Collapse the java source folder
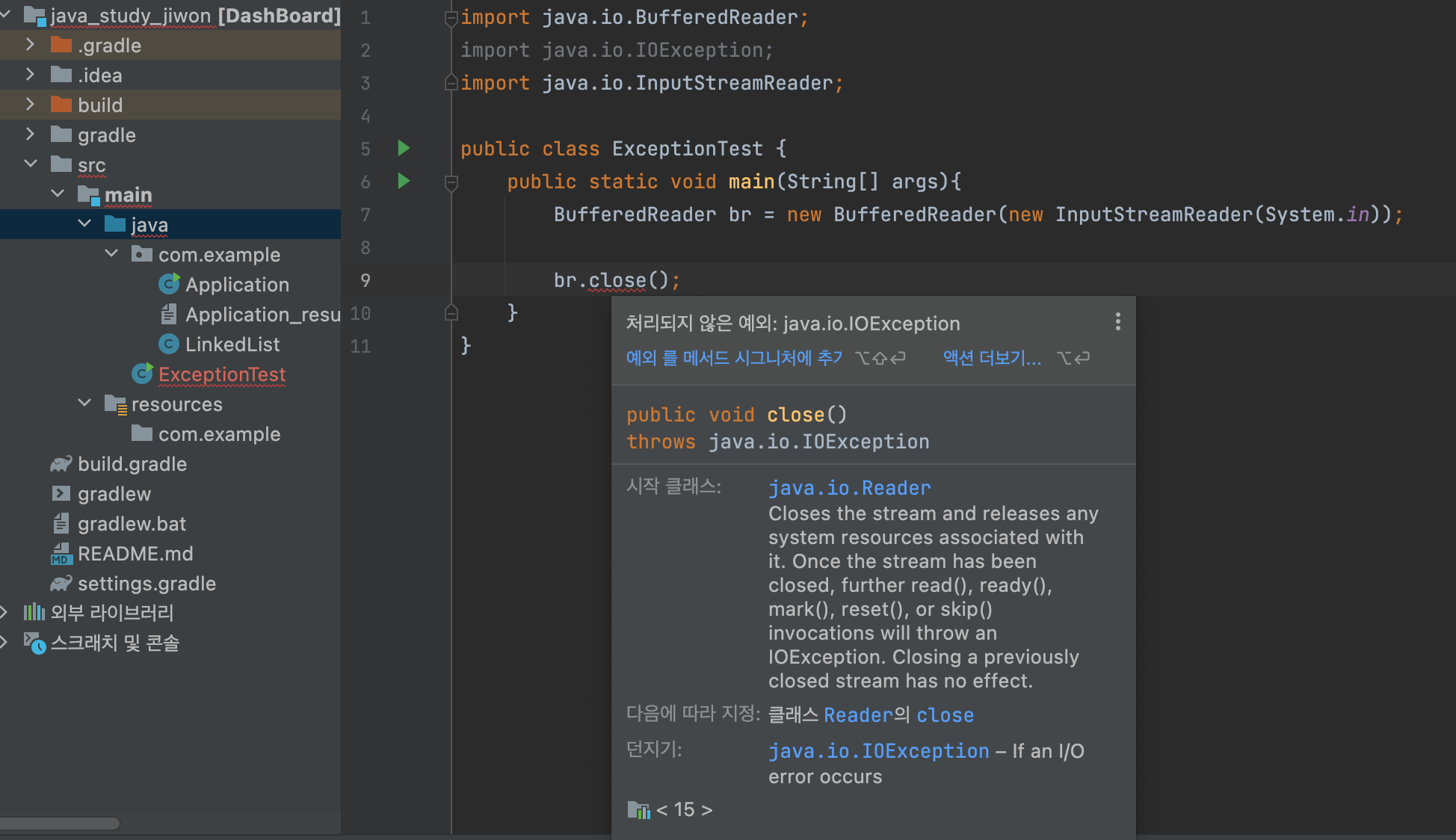This screenshot has height=840, width=1456. coord(84,223)
